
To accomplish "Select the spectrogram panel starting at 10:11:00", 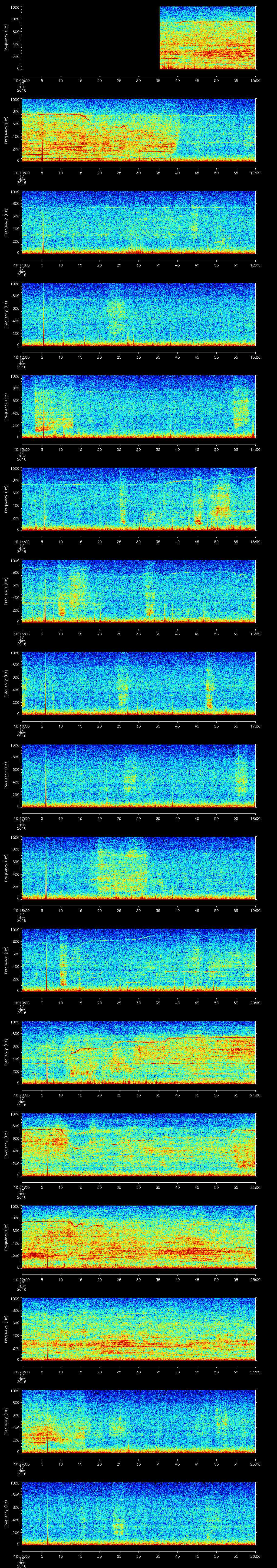I will [138, 222].
